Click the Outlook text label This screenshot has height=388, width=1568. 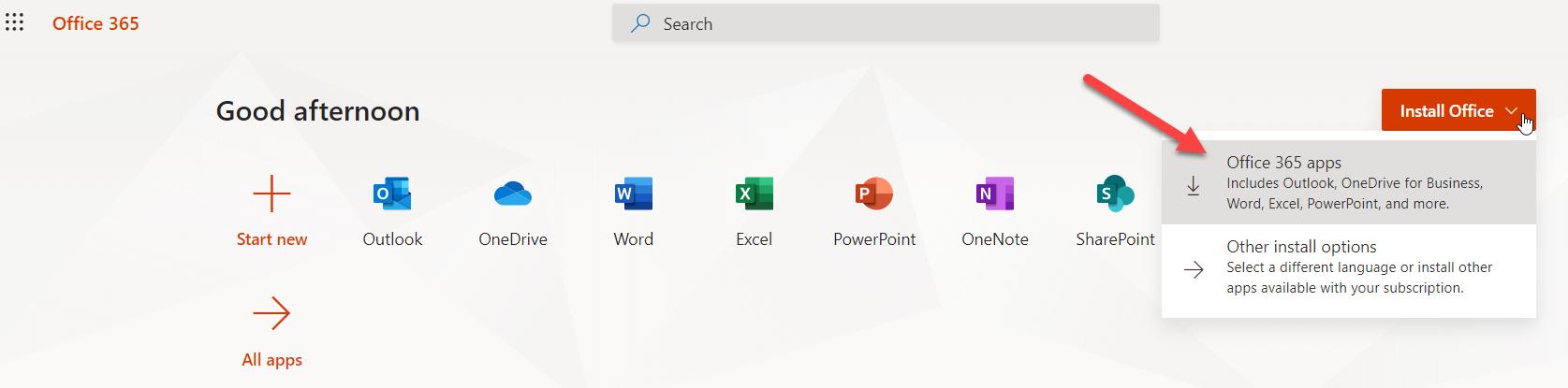click(392, 239)
